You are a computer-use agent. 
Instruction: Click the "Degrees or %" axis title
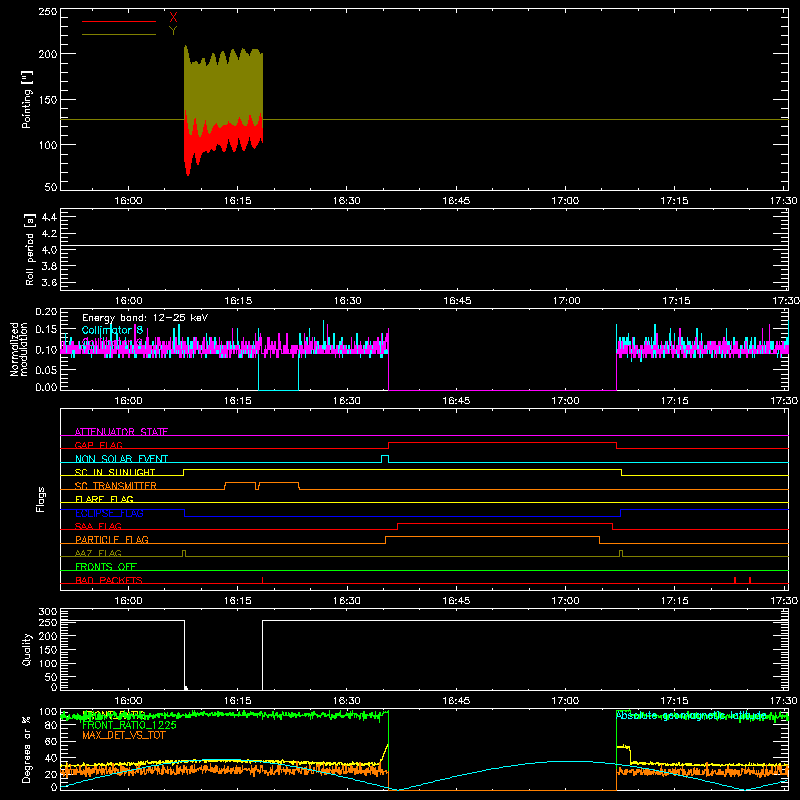[x=27, y=749]
